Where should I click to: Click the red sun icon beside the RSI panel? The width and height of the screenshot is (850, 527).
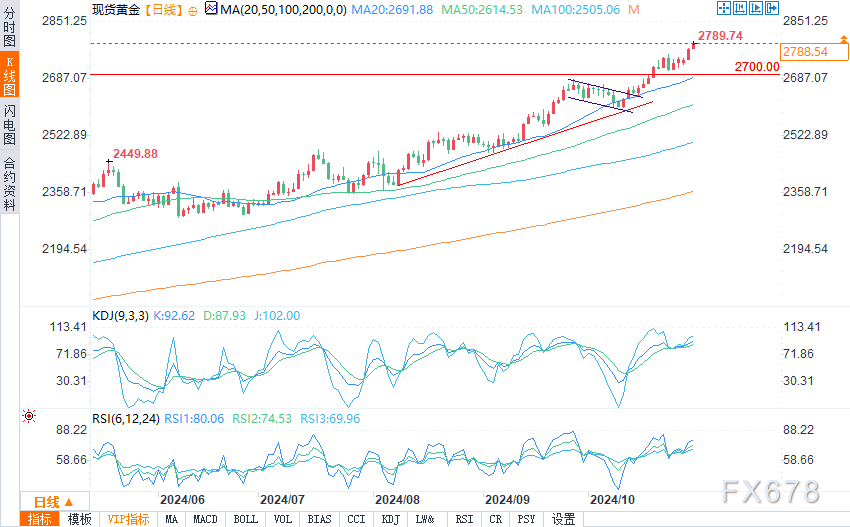click(x=28, y=415)
